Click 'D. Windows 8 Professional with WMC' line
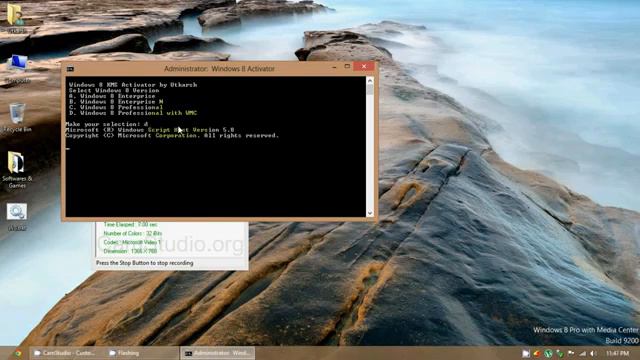Screen dimensions: 640x360 [133, 113]
